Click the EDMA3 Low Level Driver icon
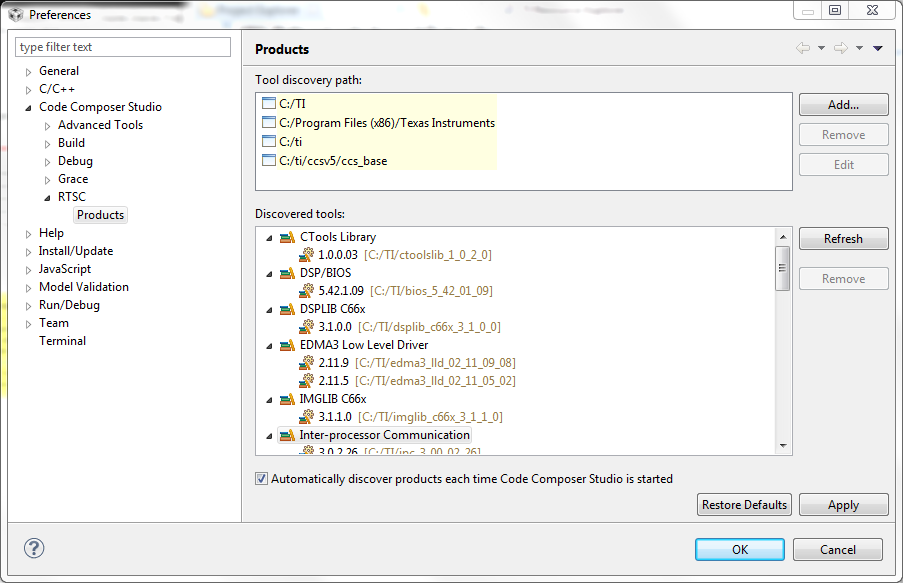Viewport: 903px width, 583px height. pyautogui.click(x=287, y=345)
